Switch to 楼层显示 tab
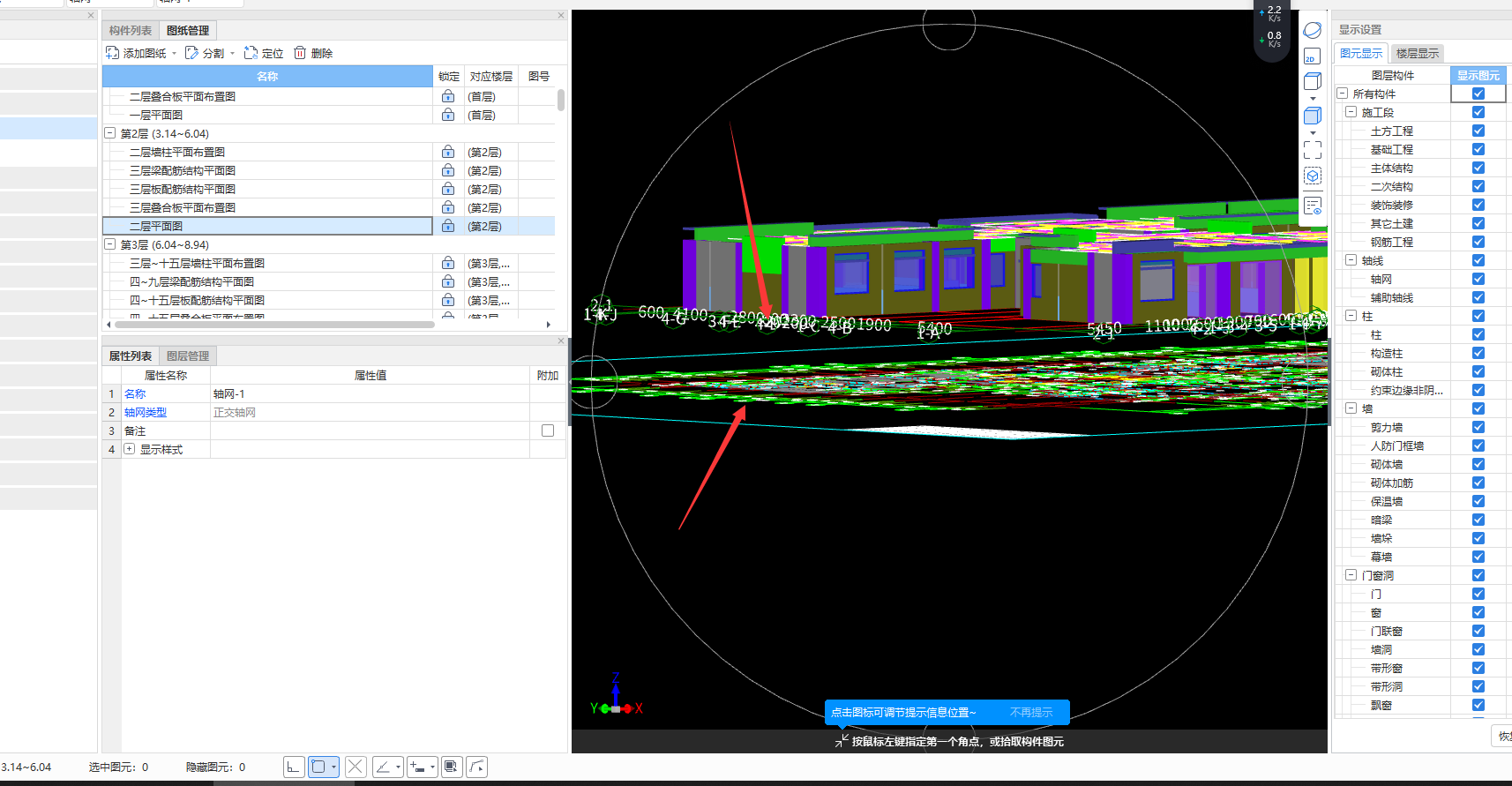Viewport: 1512px width, 786px height. click(1418, 53)
